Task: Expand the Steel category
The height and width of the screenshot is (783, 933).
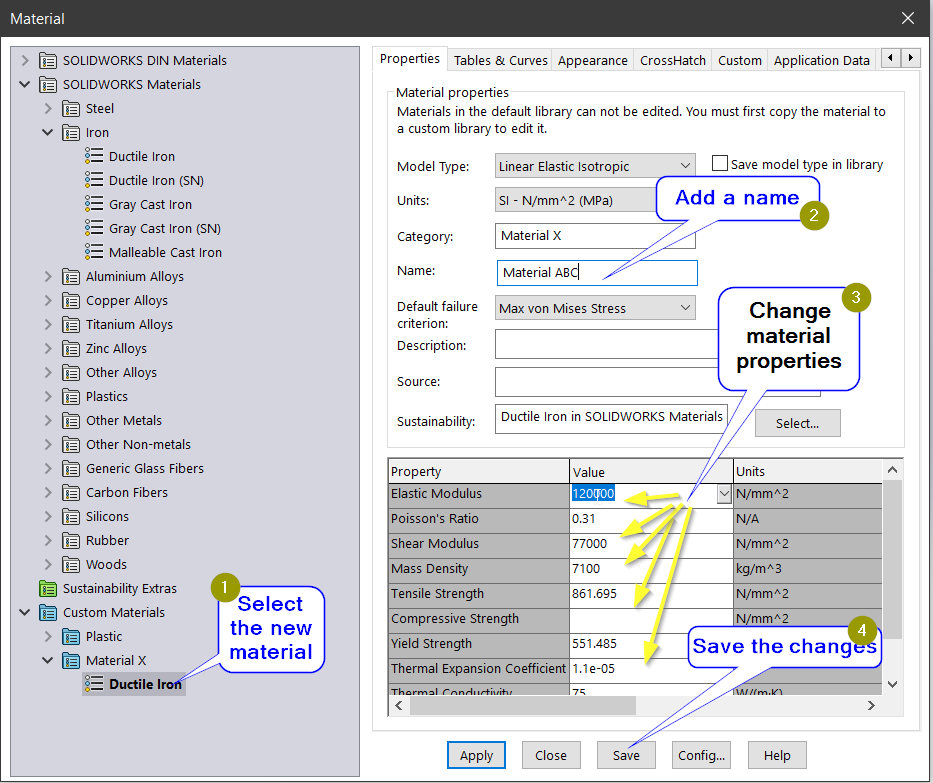Action: (x=48, y=108)
